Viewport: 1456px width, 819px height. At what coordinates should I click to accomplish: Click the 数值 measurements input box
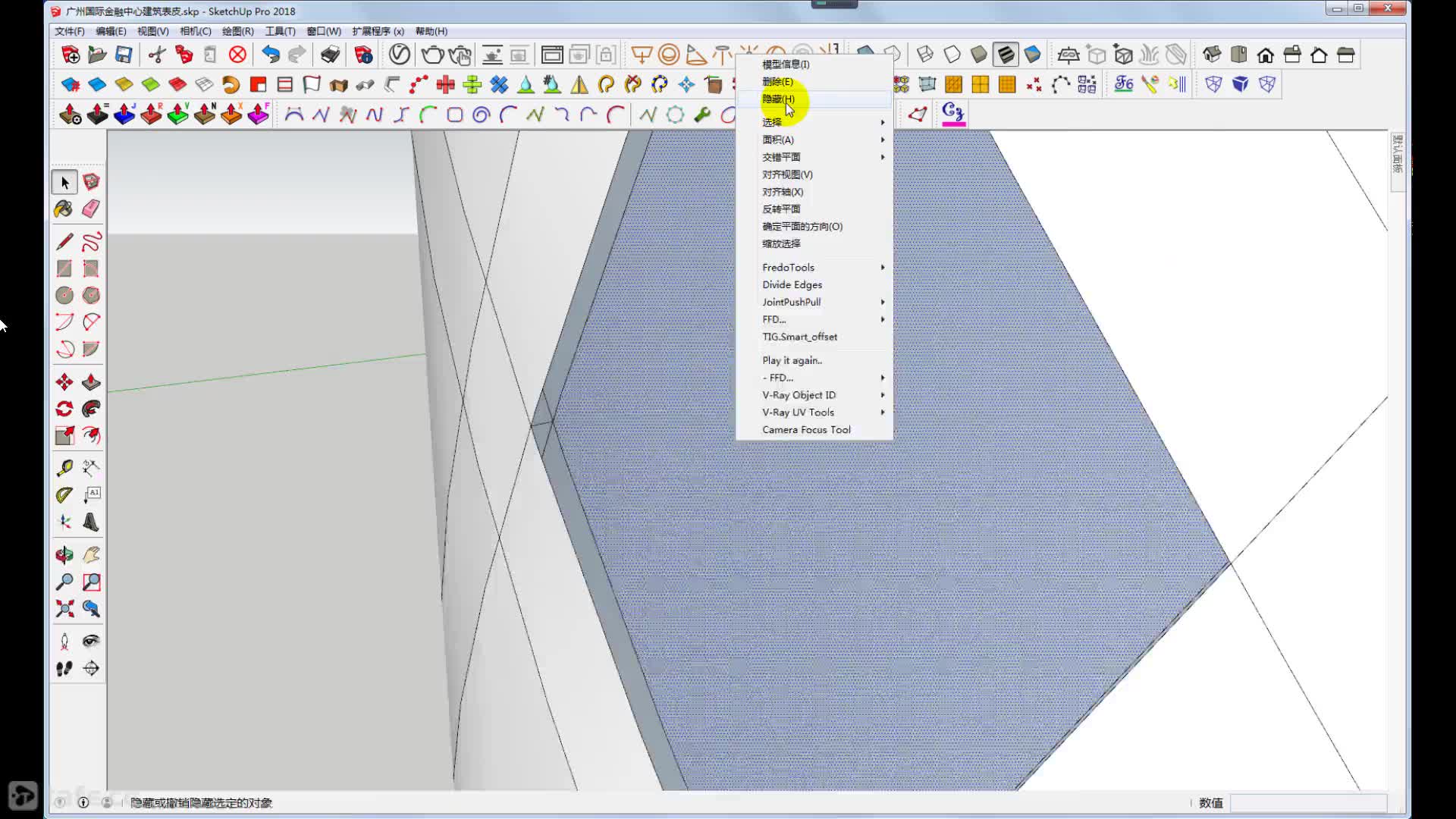tap(1308, 802)
